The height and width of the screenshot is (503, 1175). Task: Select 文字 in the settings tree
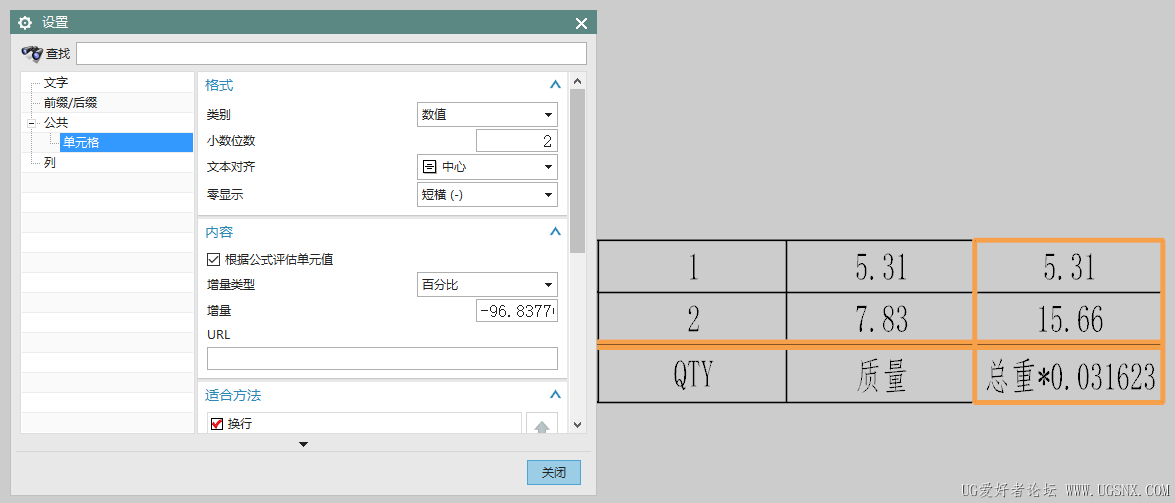[56, 82]
